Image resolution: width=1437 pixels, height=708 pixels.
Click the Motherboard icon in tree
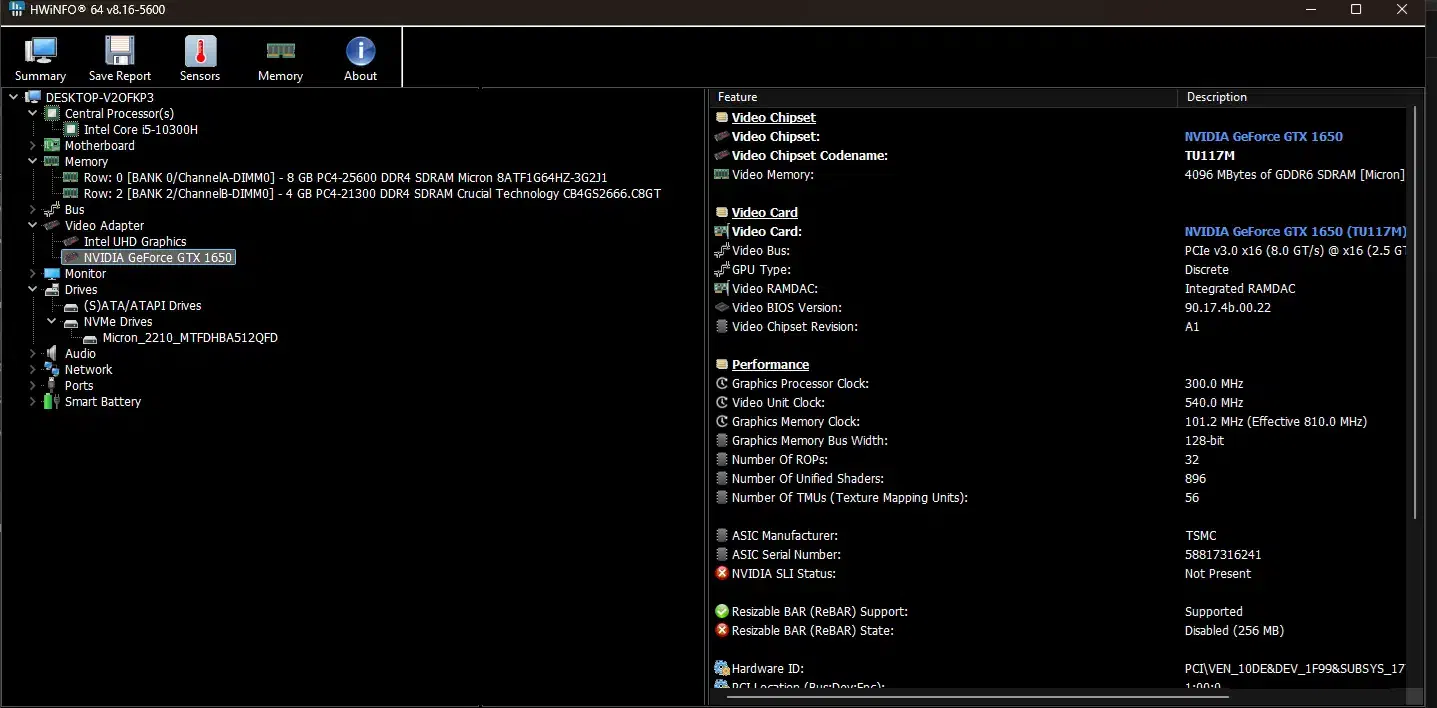51,146
